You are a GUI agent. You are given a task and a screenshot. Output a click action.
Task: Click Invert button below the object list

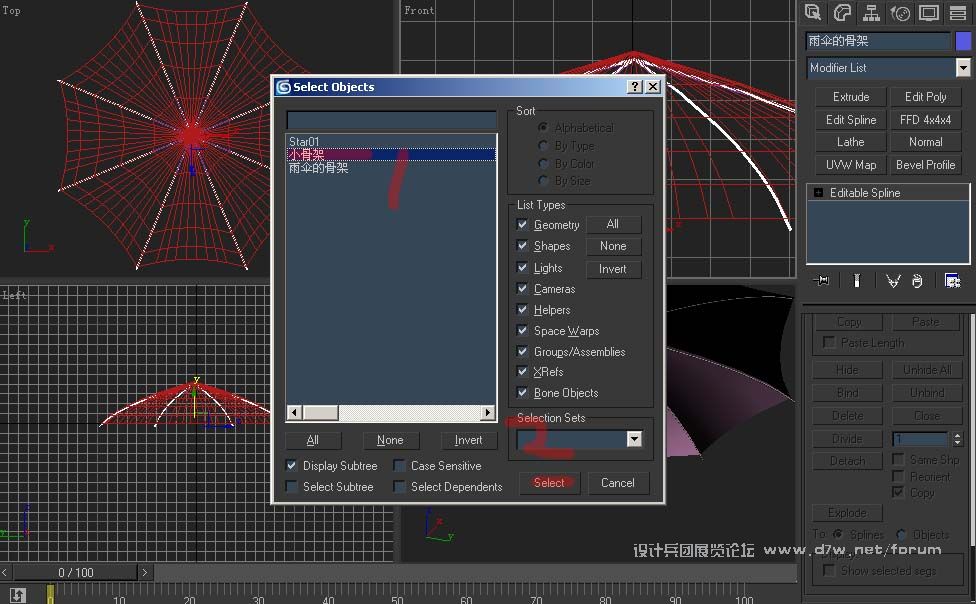pos(468,440)
